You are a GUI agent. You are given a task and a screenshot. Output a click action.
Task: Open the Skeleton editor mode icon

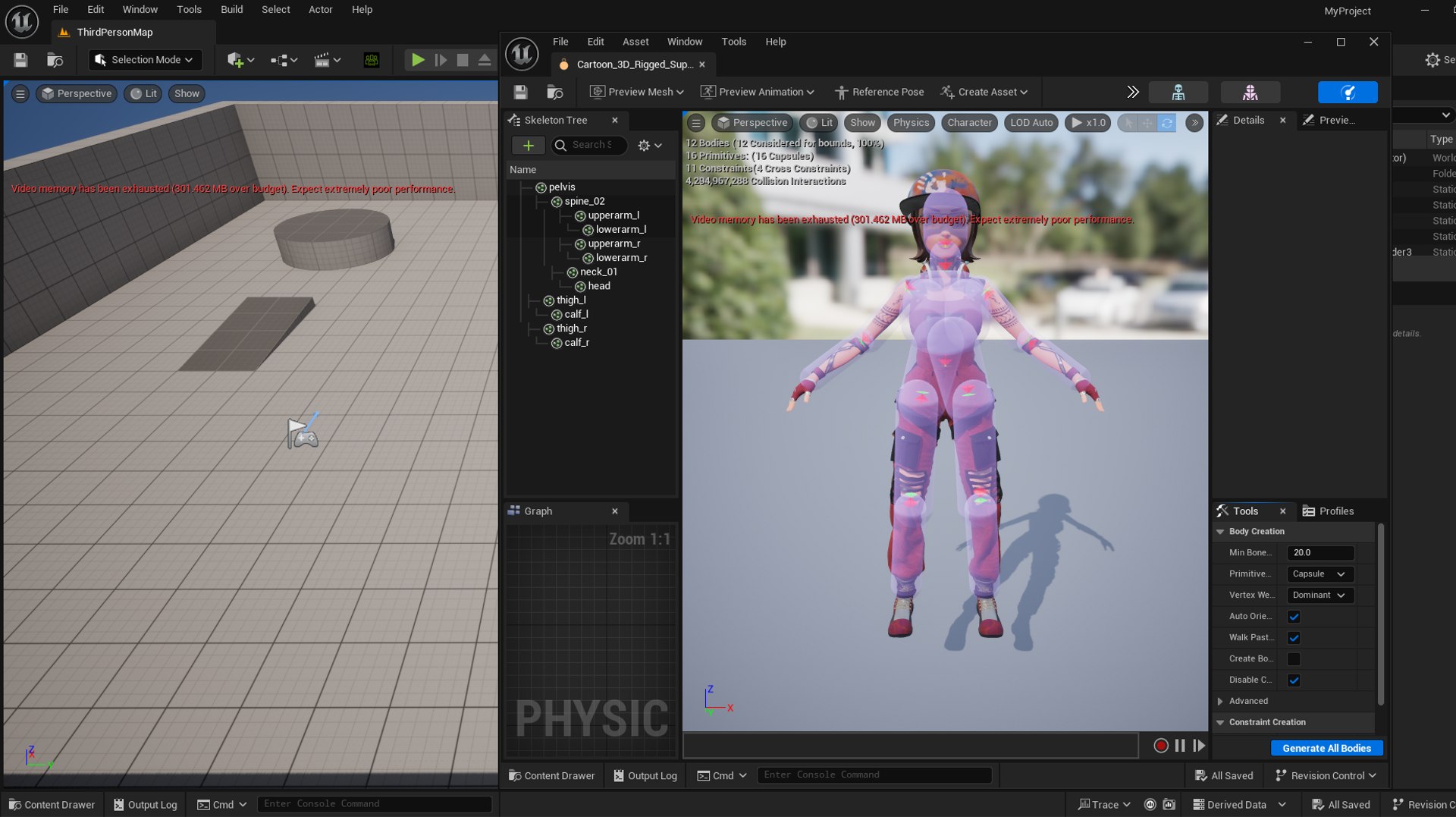(x=1178, y=92)
